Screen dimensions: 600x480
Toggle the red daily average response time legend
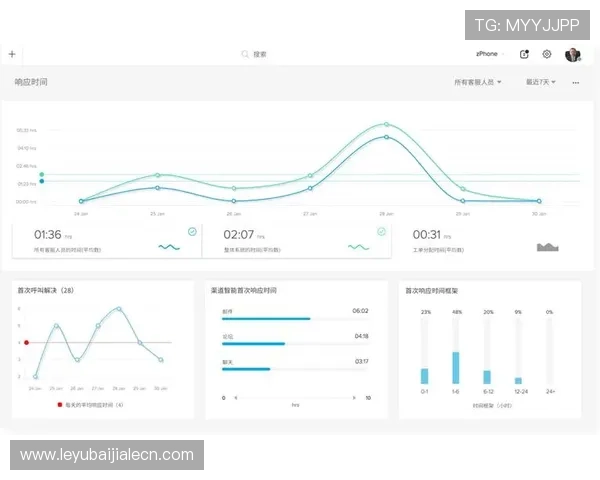coord(60,405)
